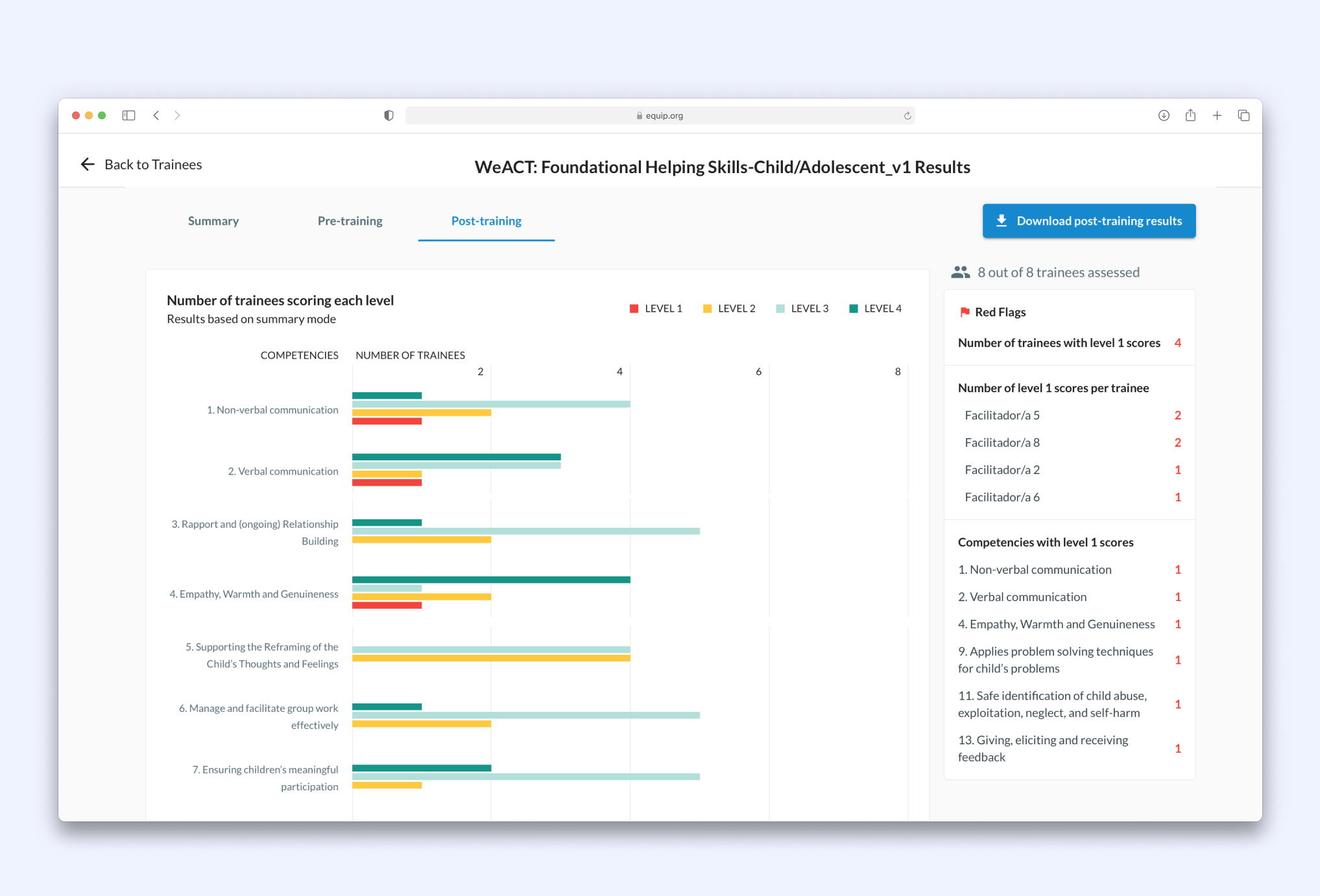Click the browser share icon
Image resolution: width=1320 pixels, height=896 pixels.
coord(1190,115)
